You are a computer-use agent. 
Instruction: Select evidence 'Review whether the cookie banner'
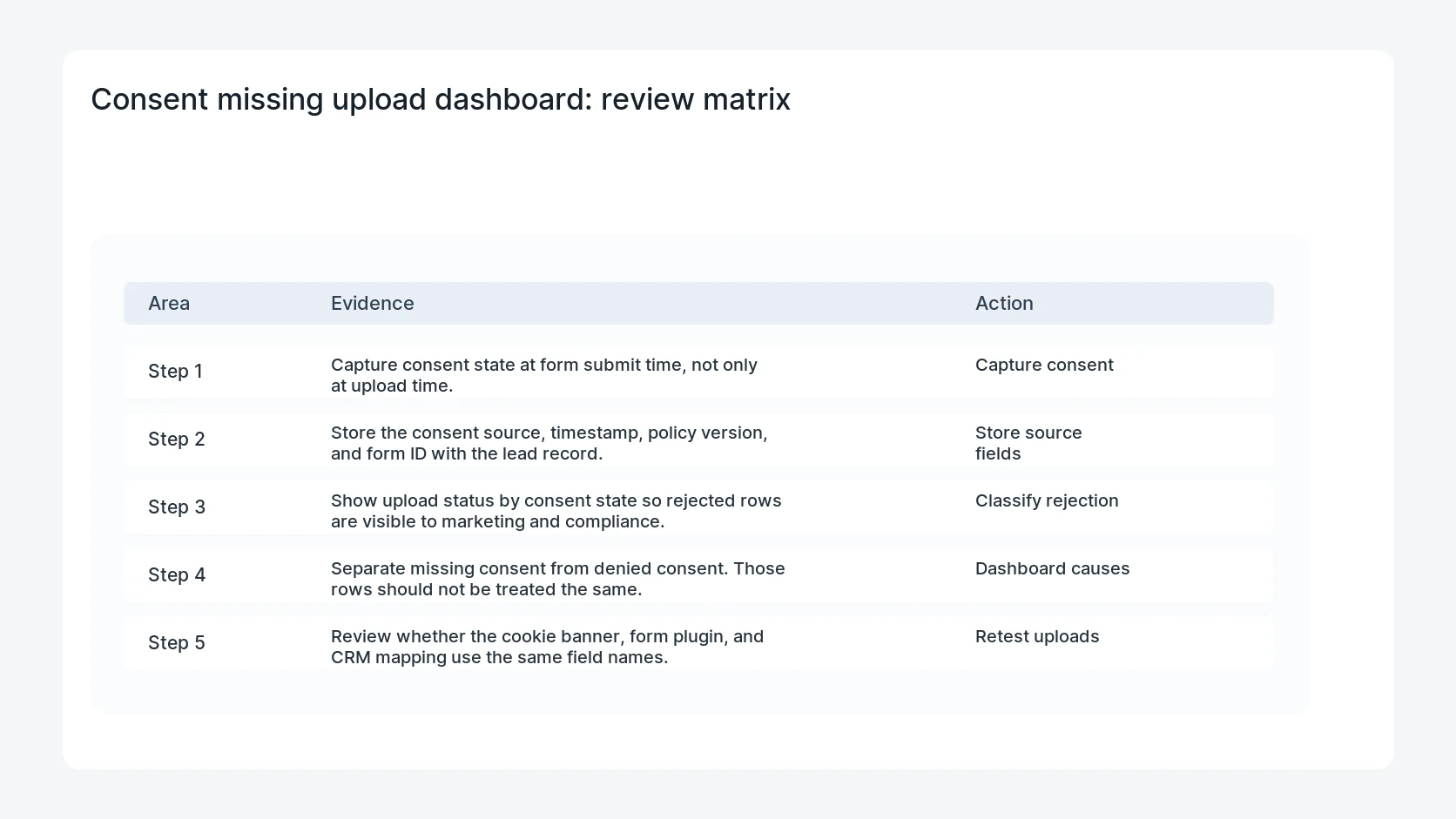point(548,647)
